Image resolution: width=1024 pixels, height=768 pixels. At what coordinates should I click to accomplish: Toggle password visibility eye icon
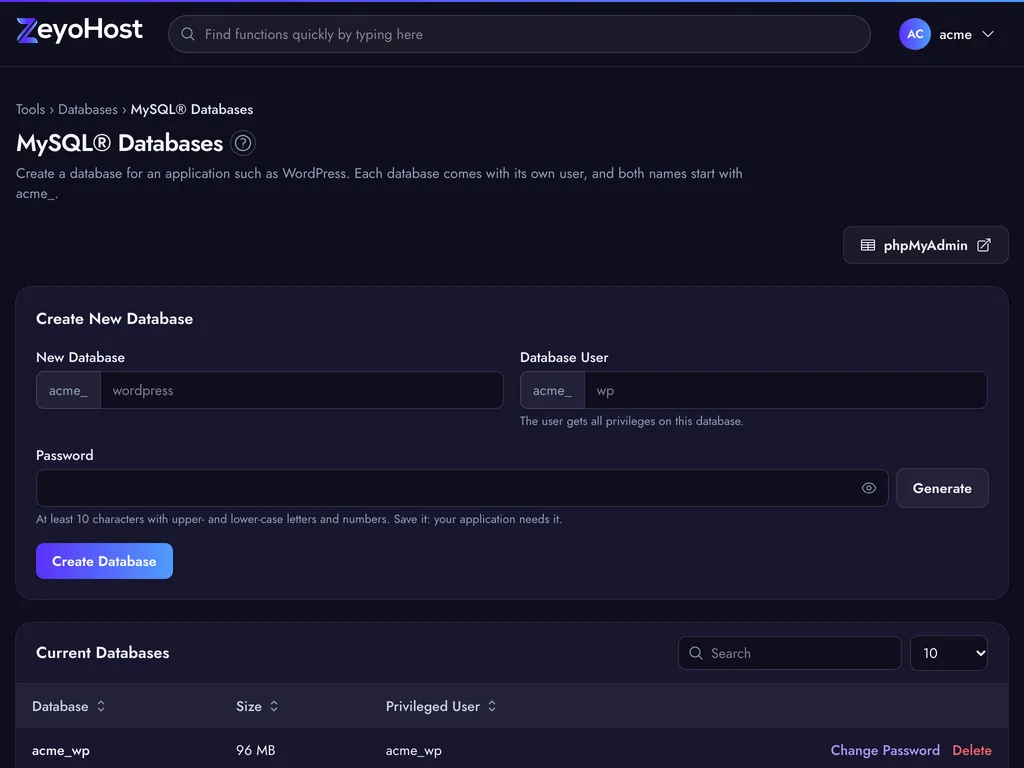coord(868,488)
